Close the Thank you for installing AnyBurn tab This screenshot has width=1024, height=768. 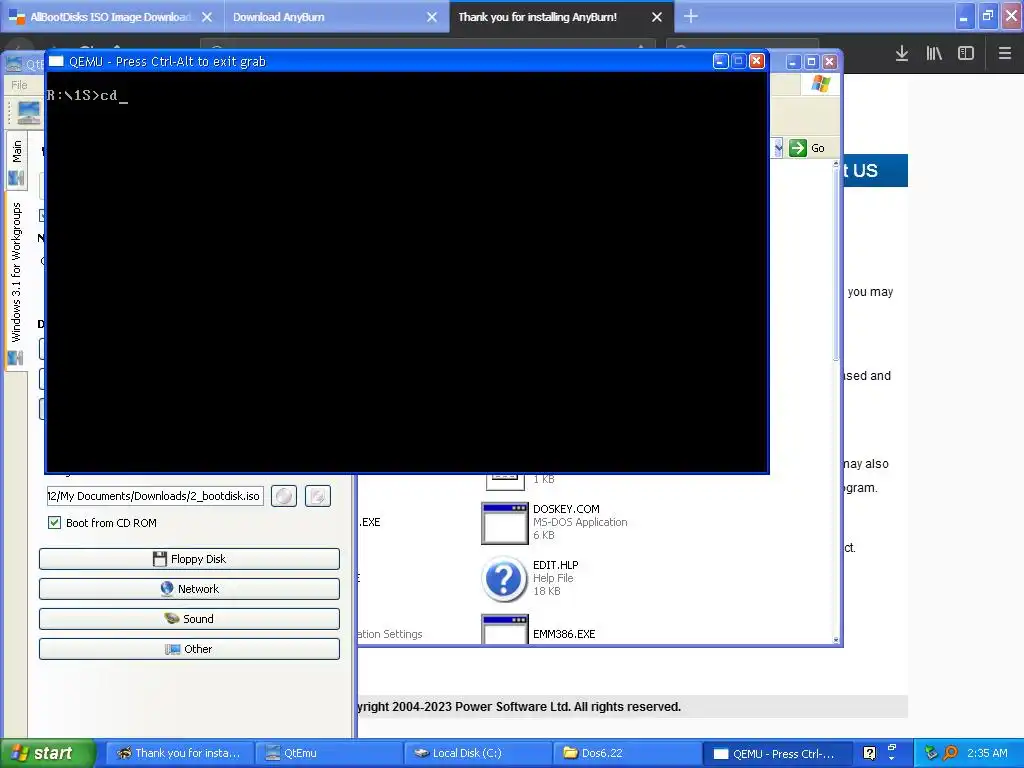[x=657, y=17]
